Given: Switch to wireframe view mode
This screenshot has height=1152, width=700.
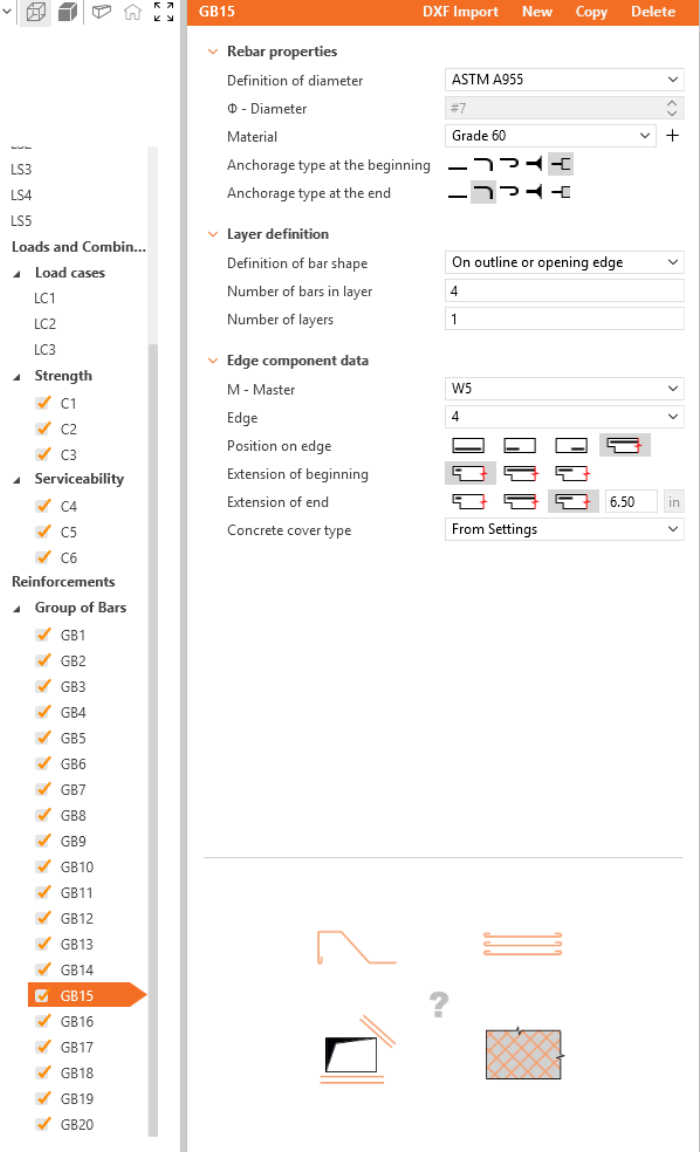Looking at the screenshot, I should pyautogui.click(x=36, y=13).
